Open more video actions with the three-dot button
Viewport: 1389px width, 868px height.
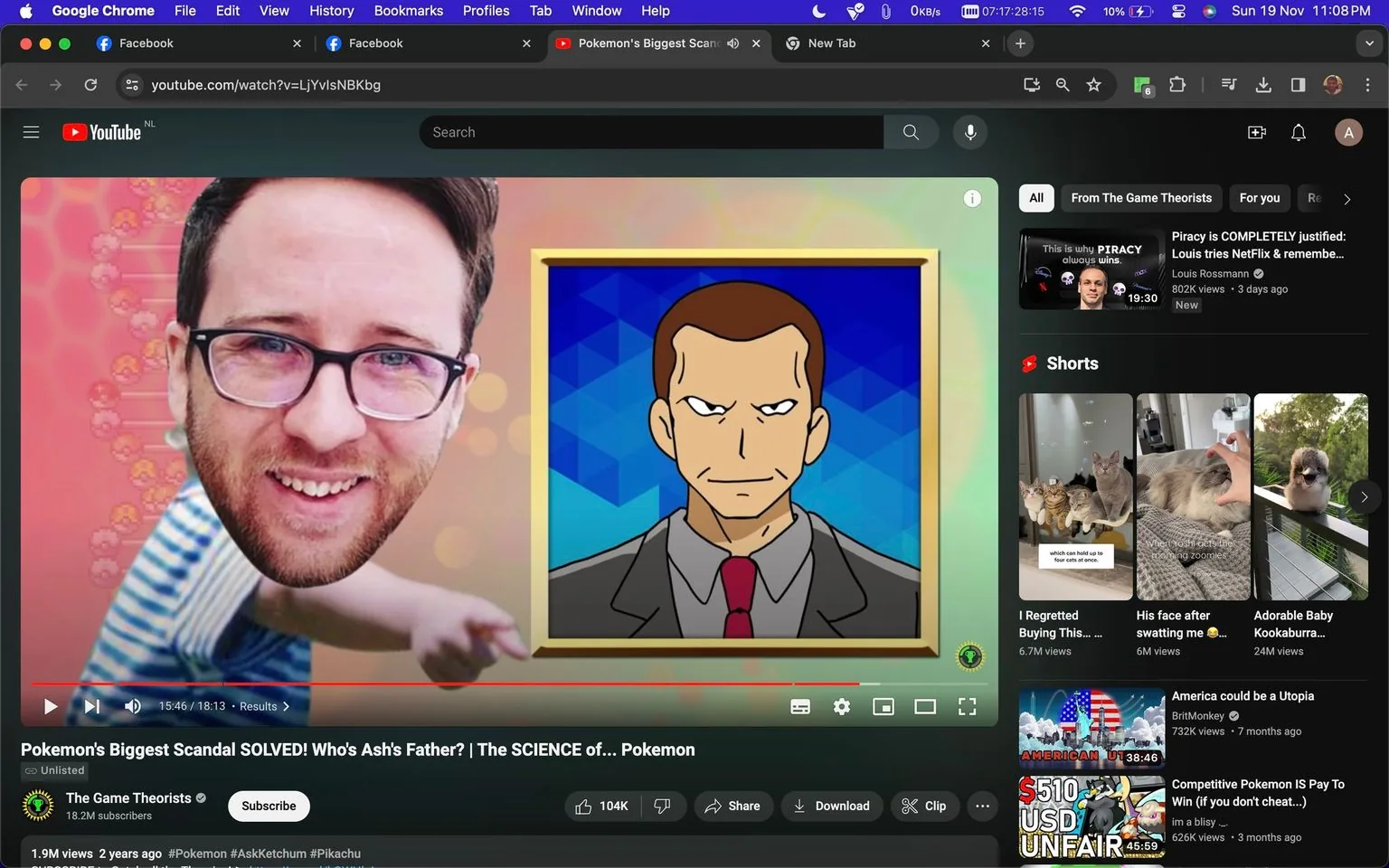[982, 806]
